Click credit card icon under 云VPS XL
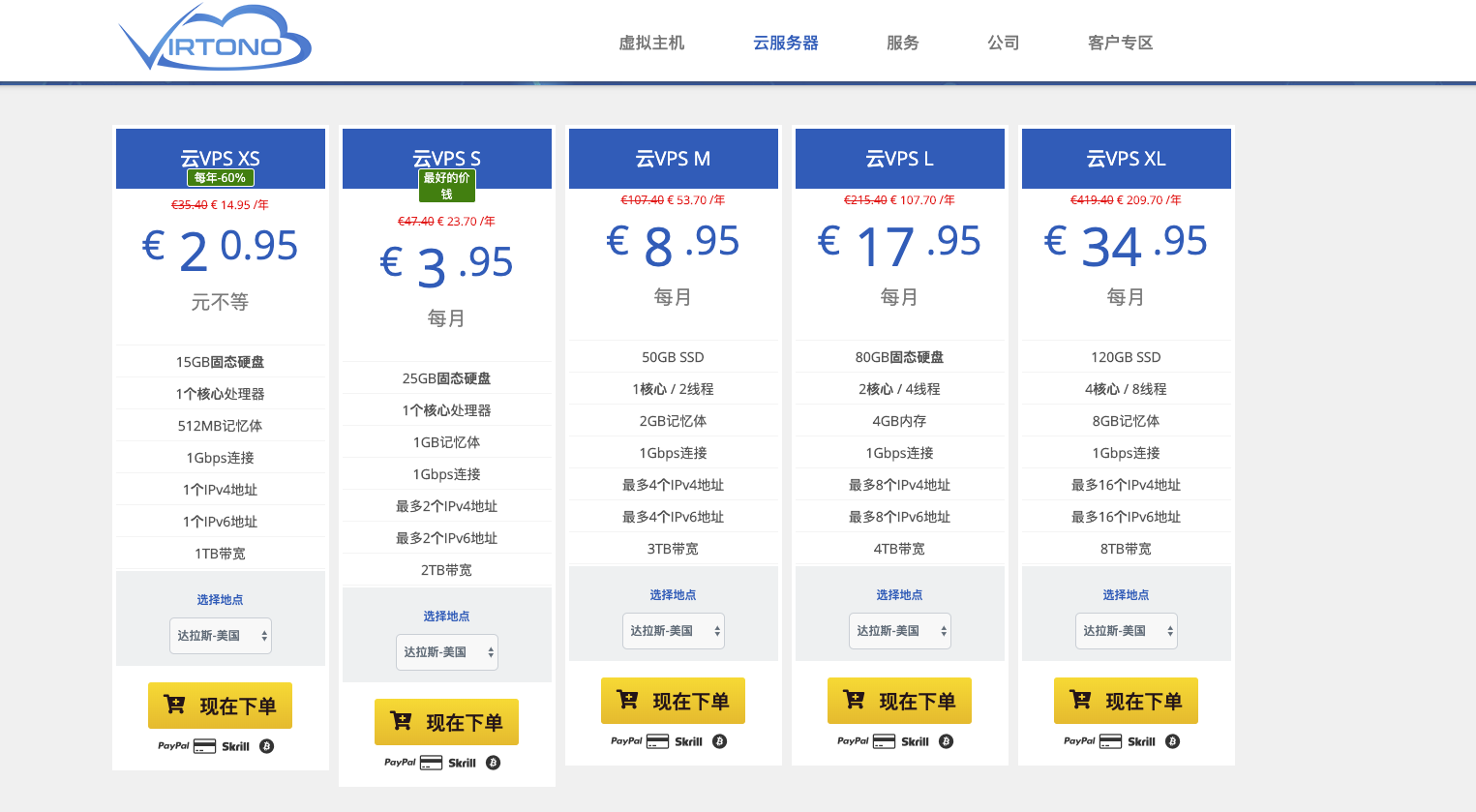Image resolution: width=1476 pixels, height=812 pixels. pos(1110,741)
